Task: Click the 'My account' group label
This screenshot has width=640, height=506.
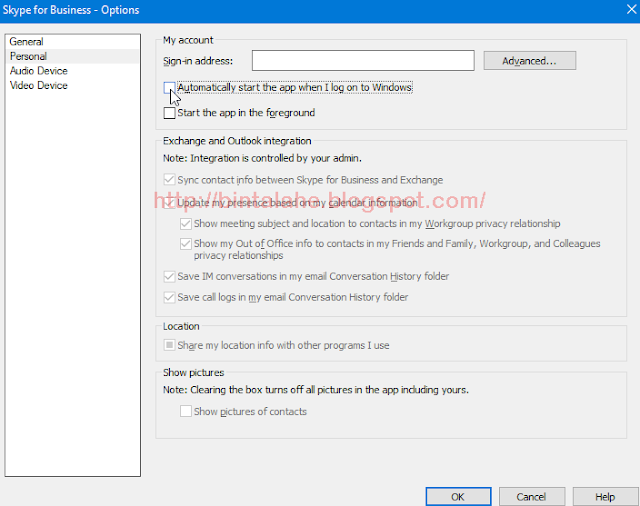Action: 188,40
